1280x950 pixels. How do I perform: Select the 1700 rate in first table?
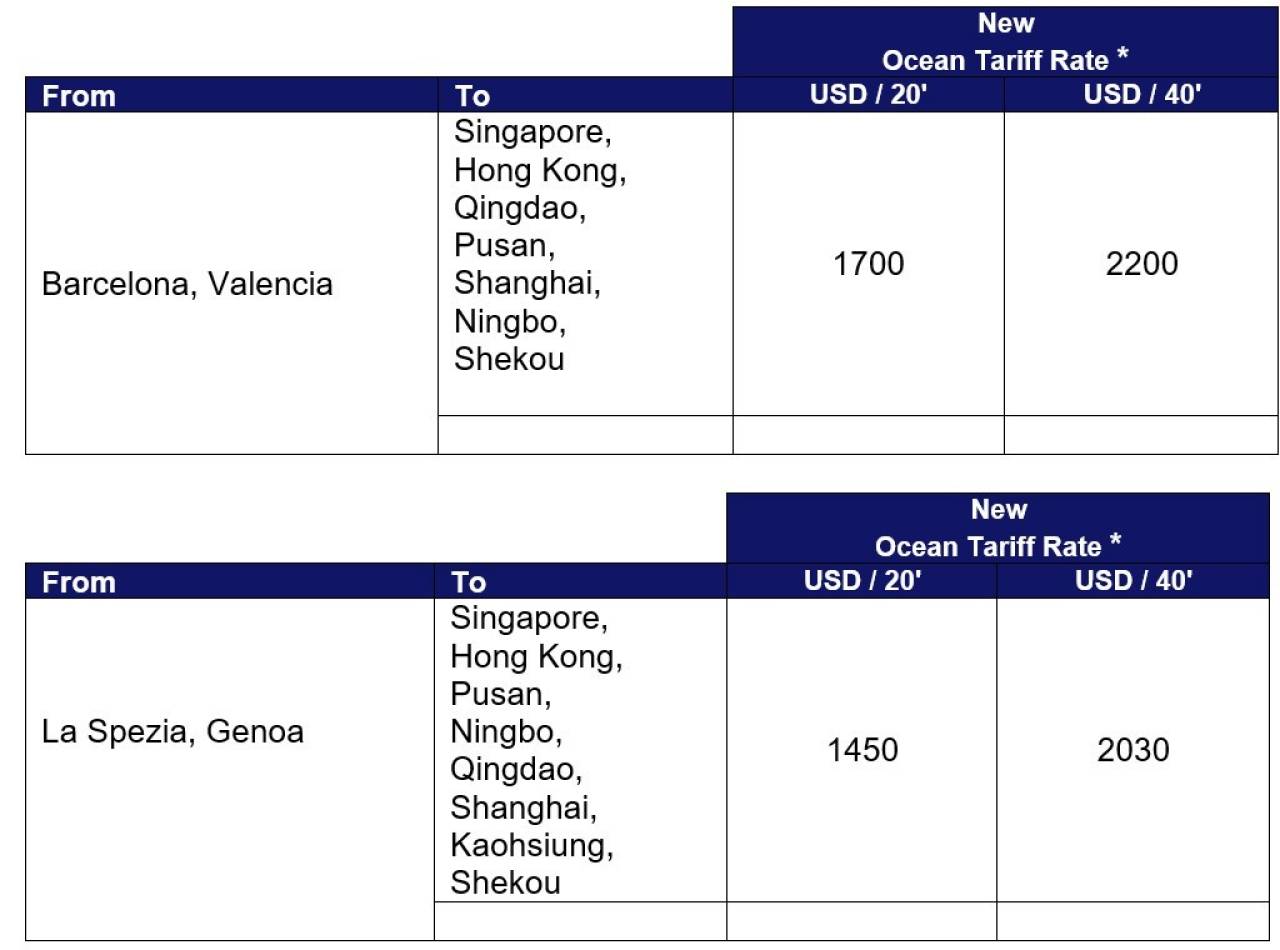(x=868, y=264)
